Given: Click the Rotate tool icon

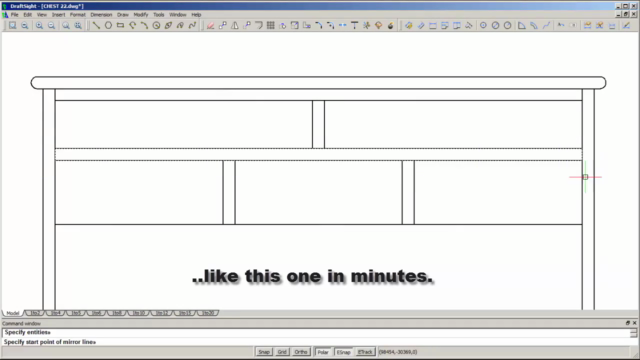Looking at the screenshot, I should (282, 25).
